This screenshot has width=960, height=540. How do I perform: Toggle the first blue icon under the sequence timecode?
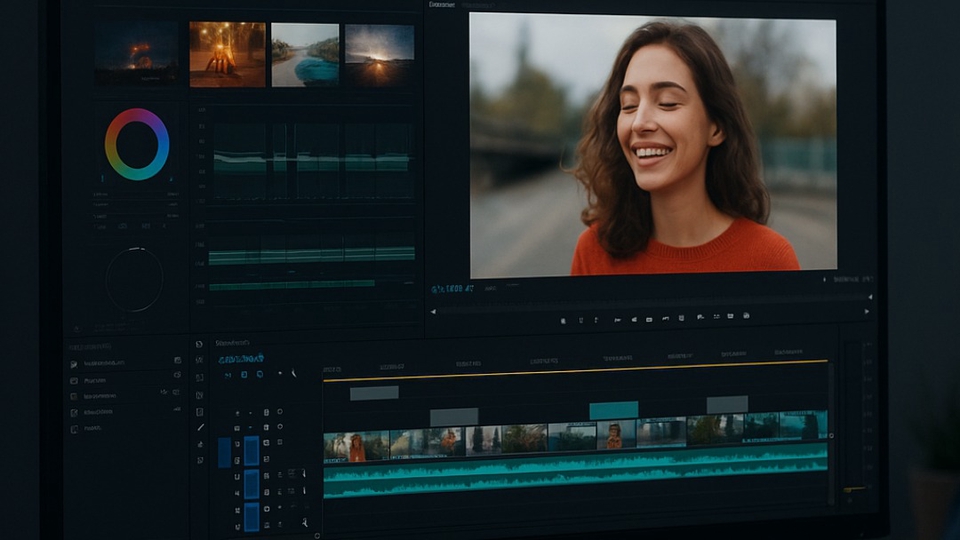[228, 375]
